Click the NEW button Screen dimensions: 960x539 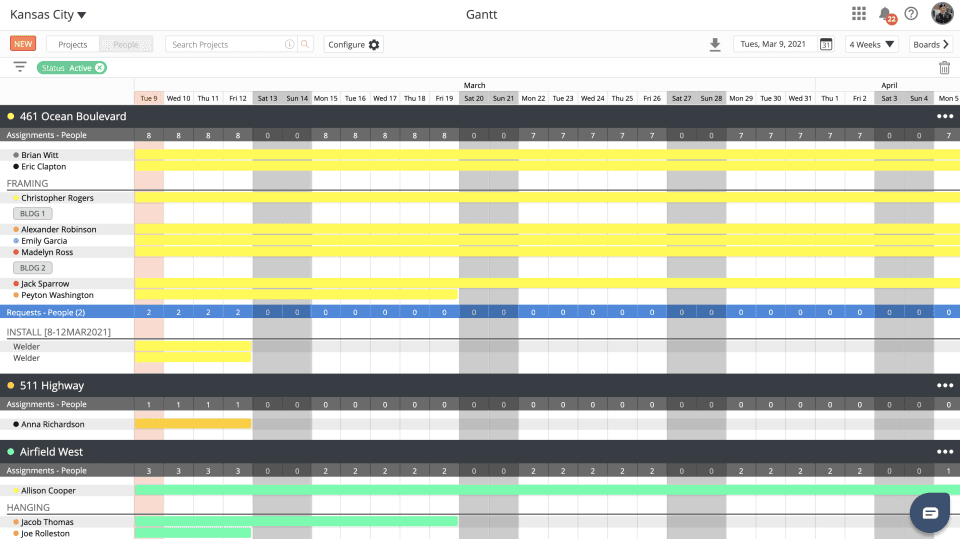pos(23,45)
